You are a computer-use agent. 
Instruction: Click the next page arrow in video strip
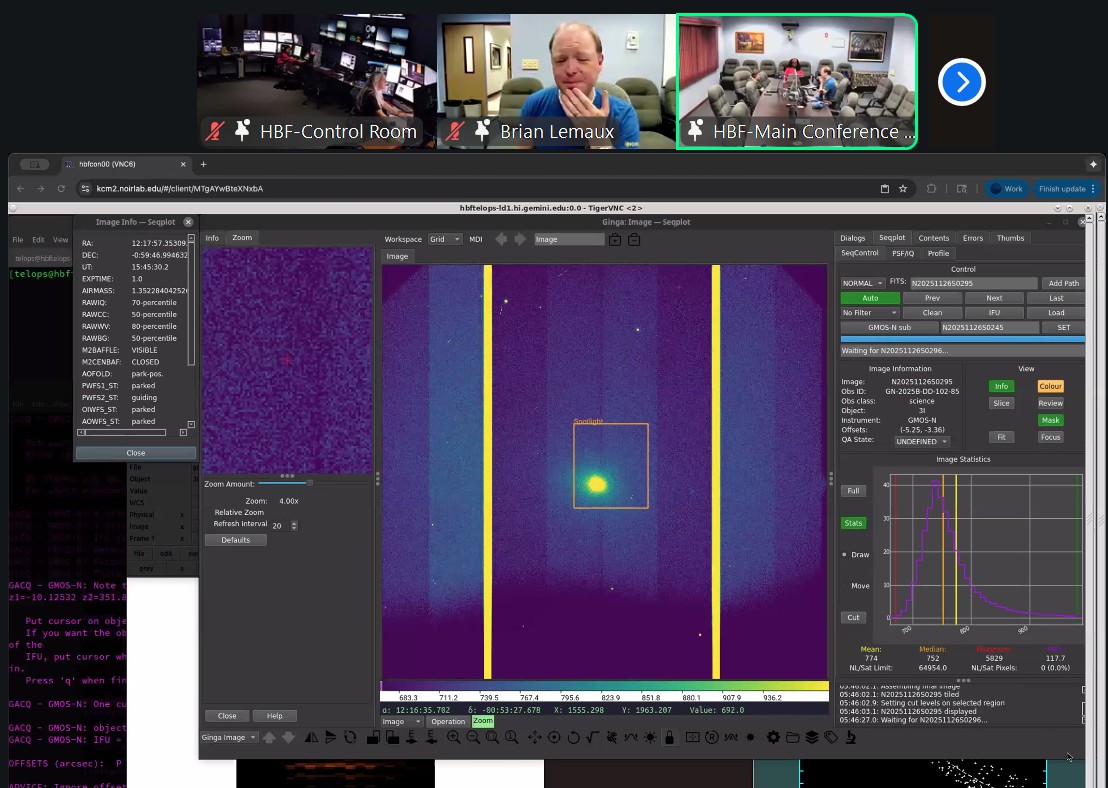[962, 82]
